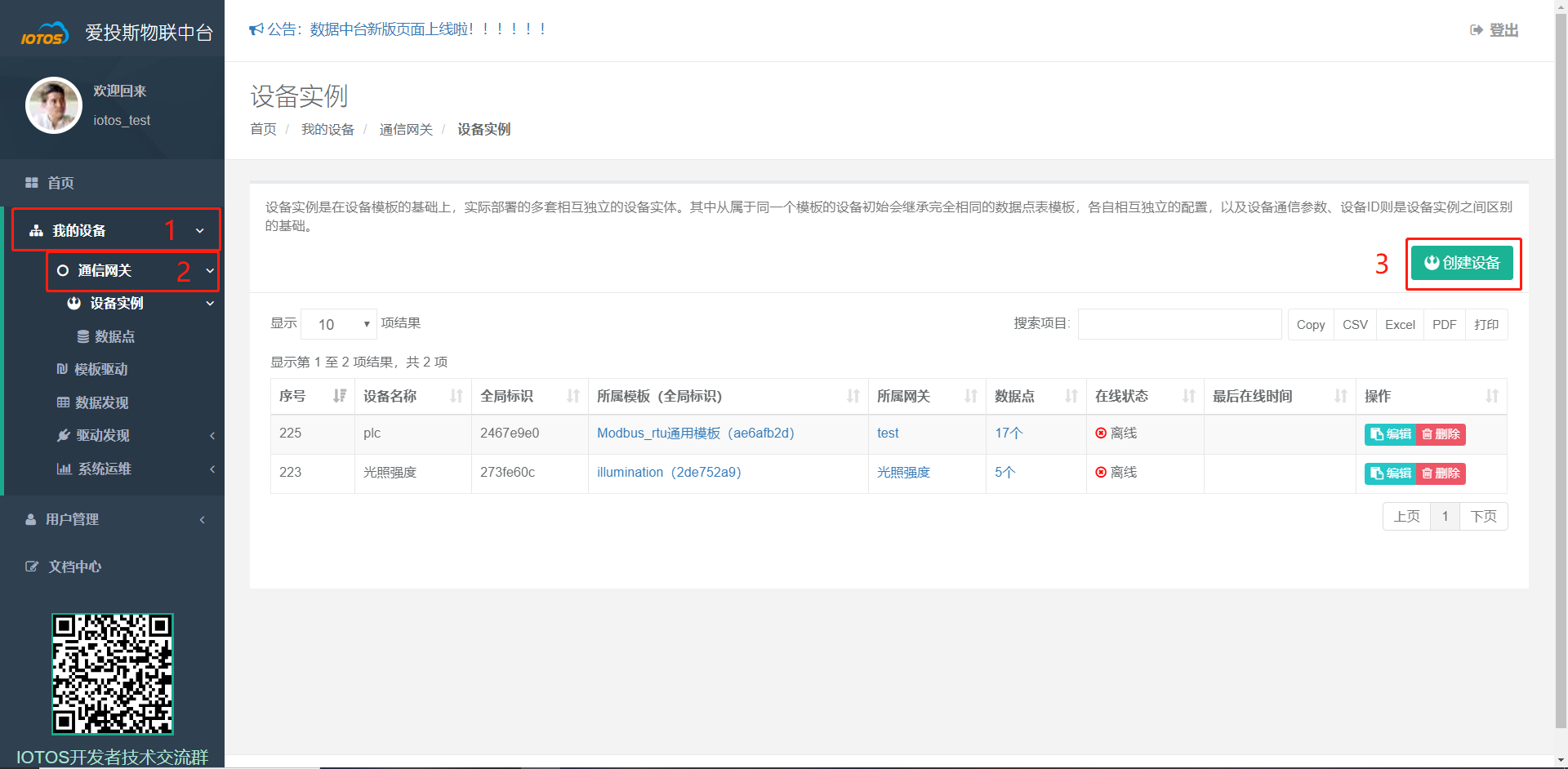The width and height of the screenshot is (1568, 769).
Task: Open 模板驱动 via its sidebar icon
Action: pos(63,369)
